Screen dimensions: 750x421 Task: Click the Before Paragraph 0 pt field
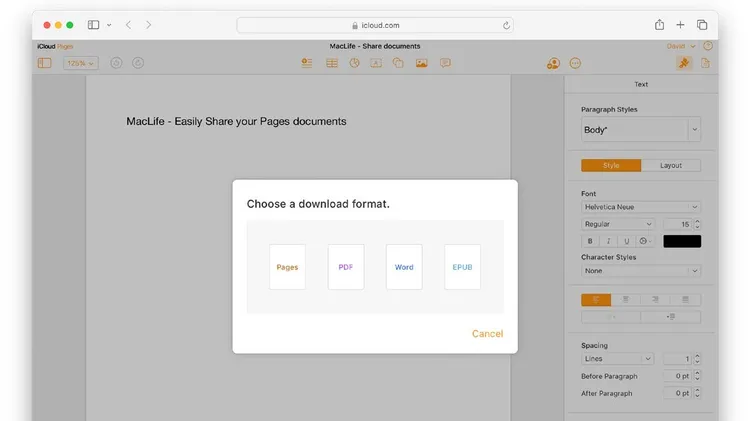point(677,376)
